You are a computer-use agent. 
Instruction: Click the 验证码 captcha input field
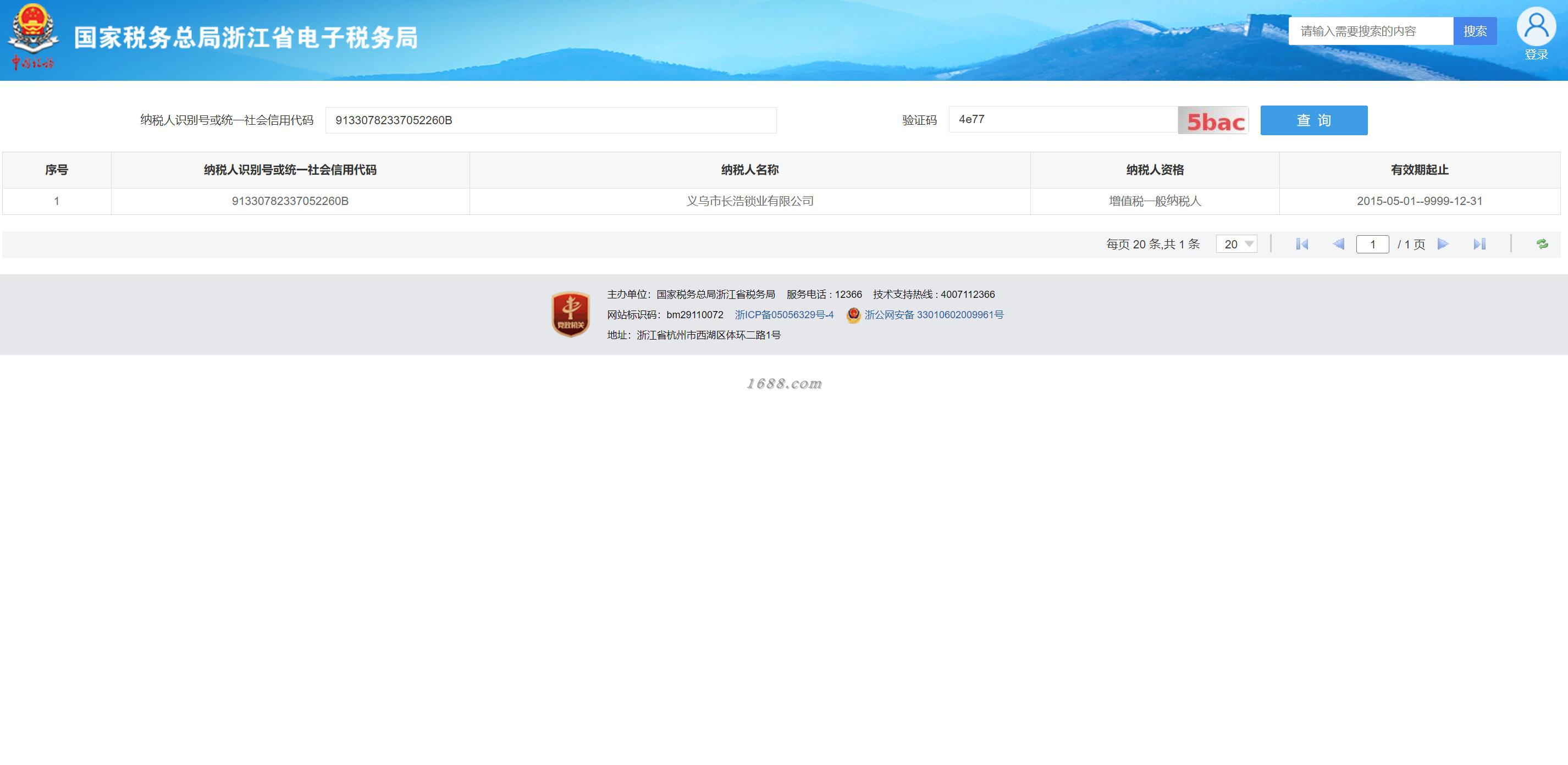coord(1063,119)
